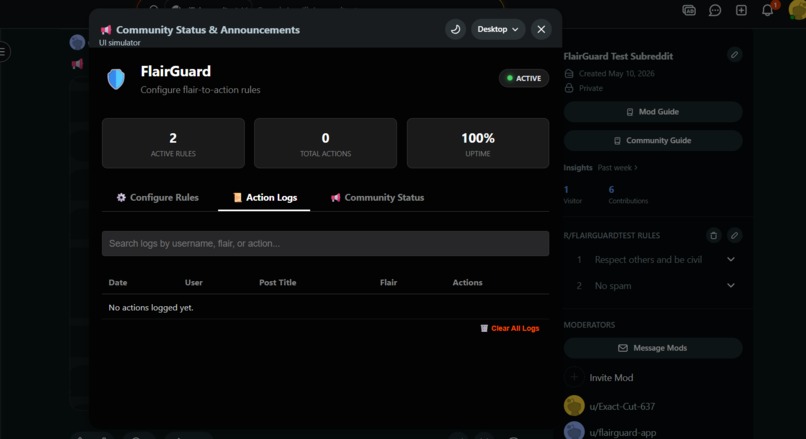Open the Community Guide button
Viewport: 806px width, 439px height.
coord(653,140)
